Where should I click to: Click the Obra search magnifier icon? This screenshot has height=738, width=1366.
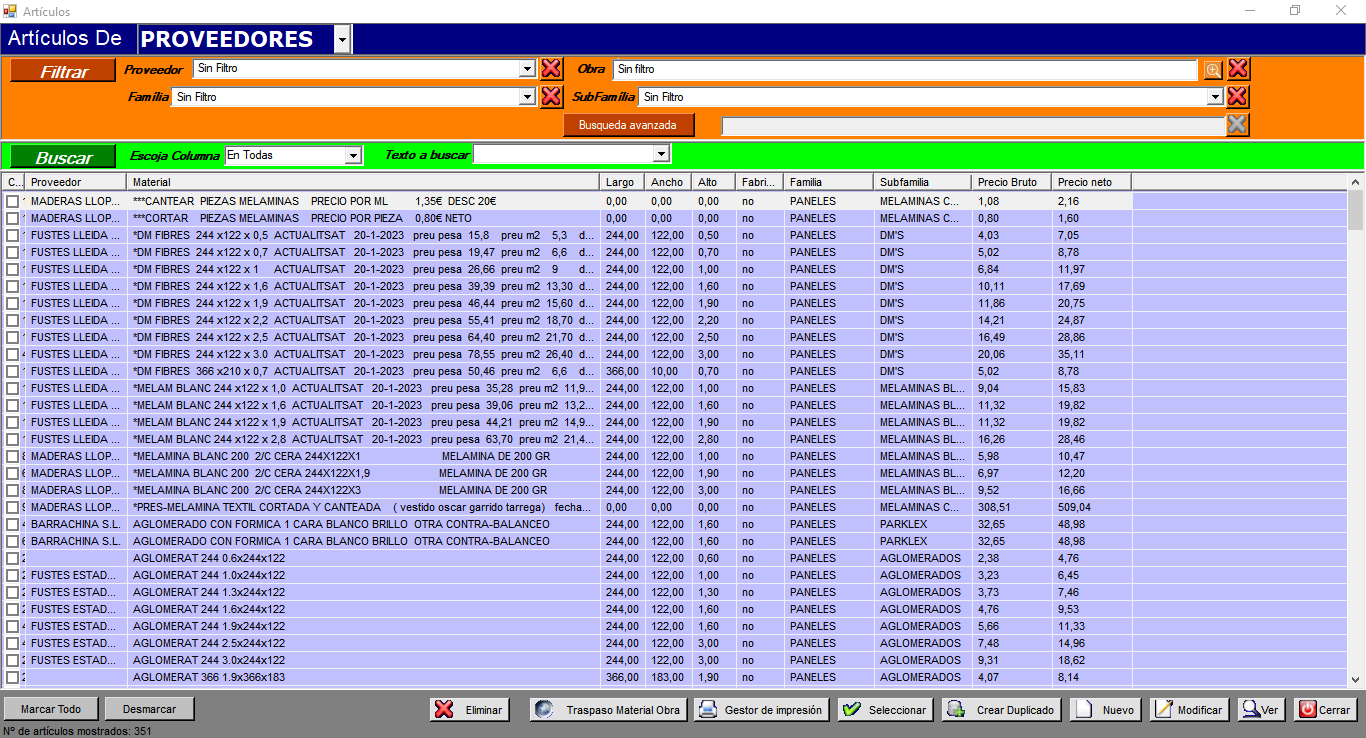click(x=1212, y=69)
